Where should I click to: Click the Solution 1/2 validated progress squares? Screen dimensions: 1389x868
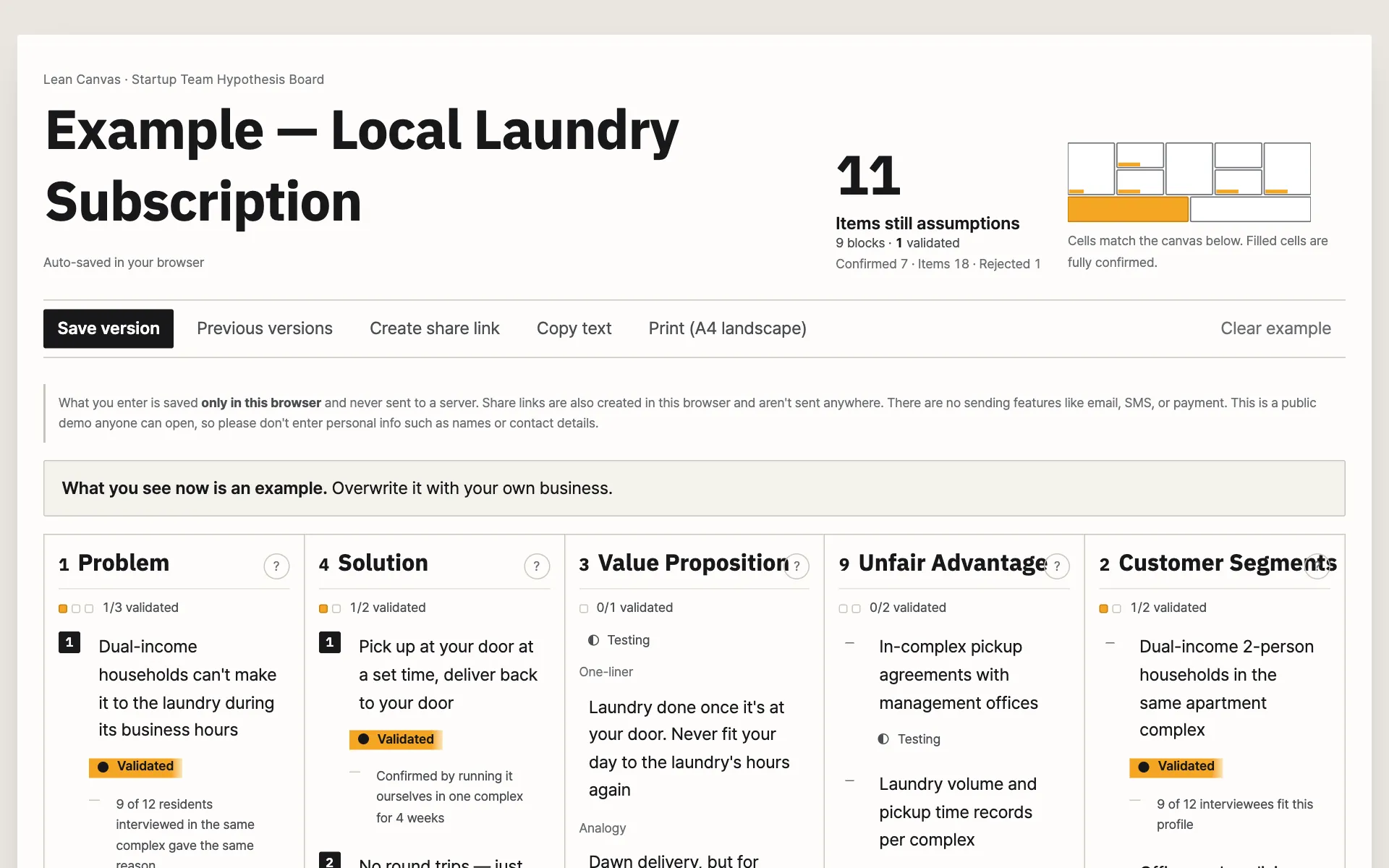330,608
